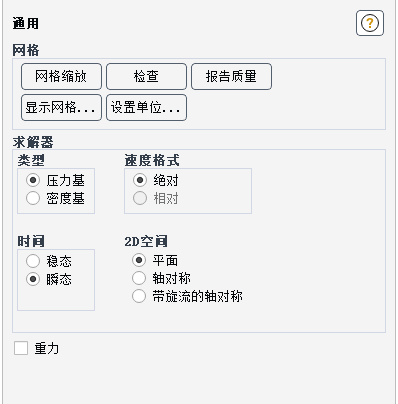The width and height of the screenshot is (398, 404).
Task: Open the 显示网格... dialog
Action: point(61,107)
